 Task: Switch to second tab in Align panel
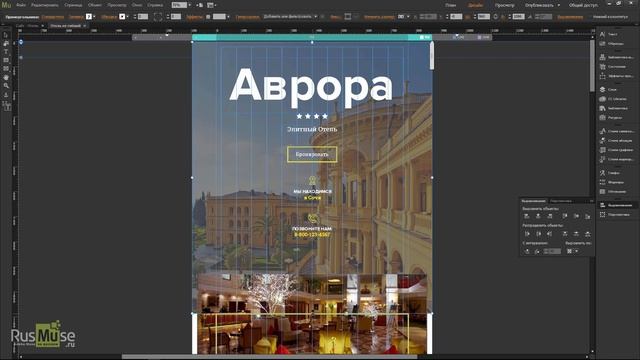[x=560, y=201]
